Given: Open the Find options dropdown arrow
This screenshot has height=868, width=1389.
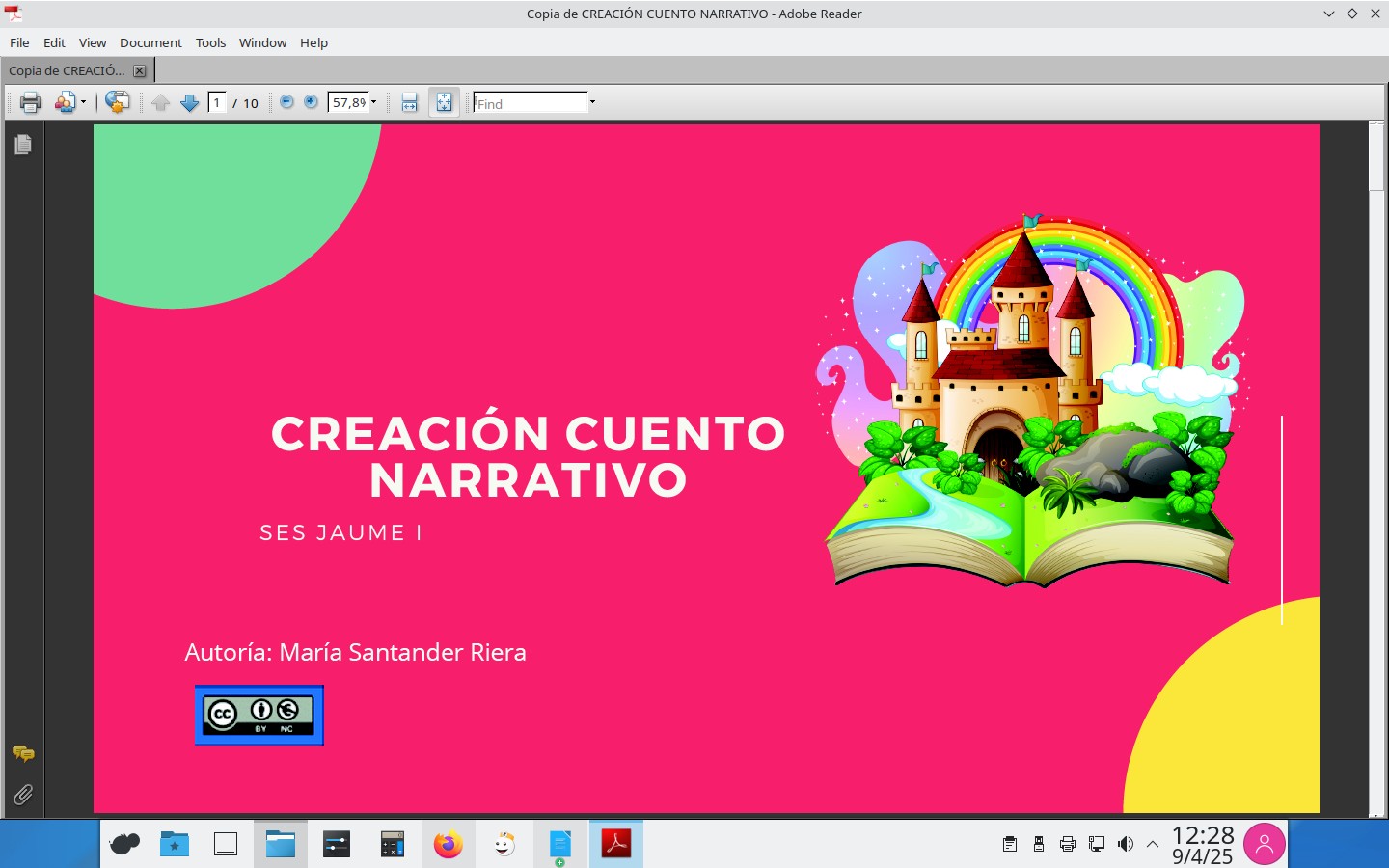Looking at the screenshot, I should [x=592, y=102].
